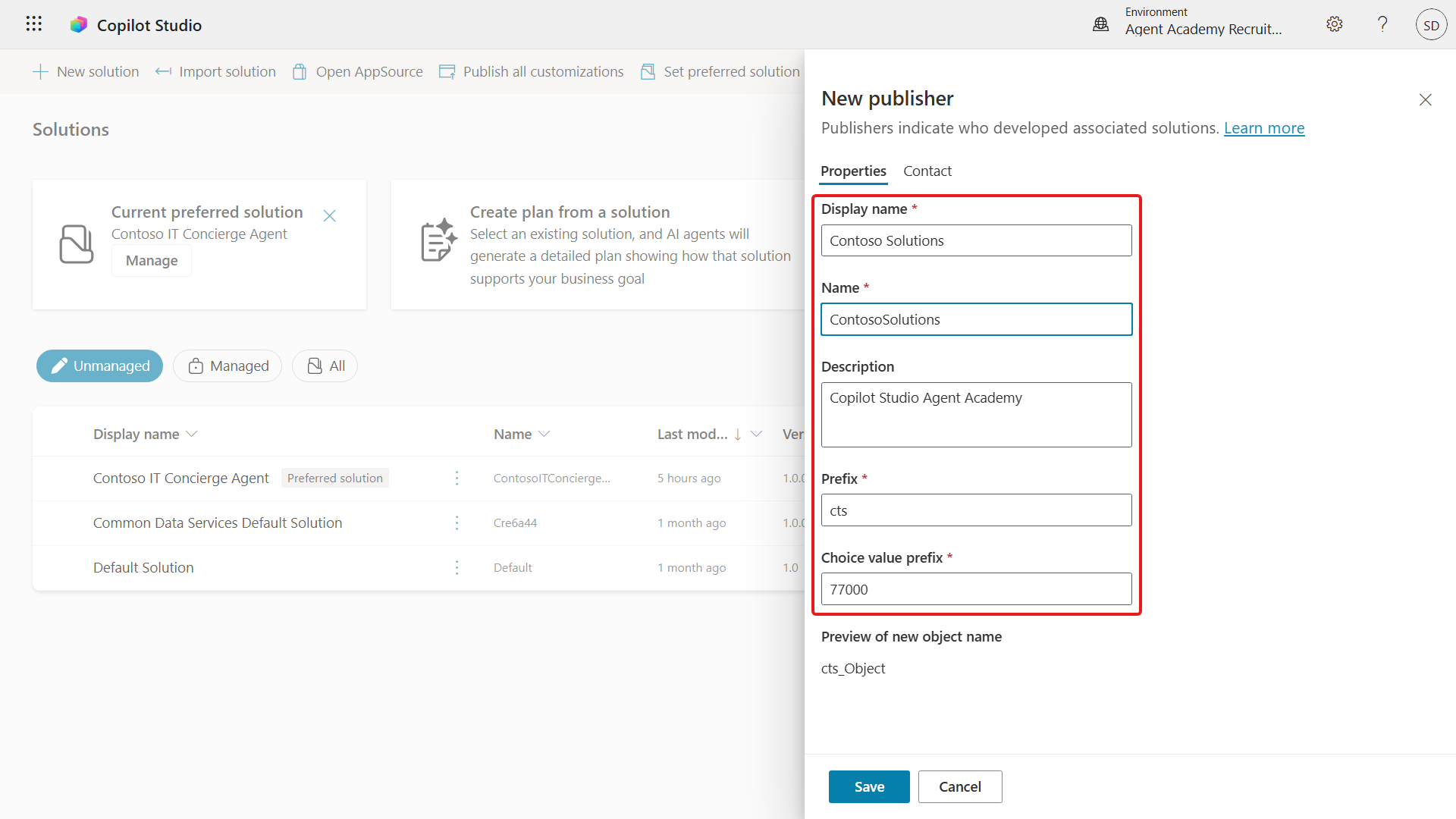The height and width of the screenshot is (819, 1456).
Task: Select the Unmanaged filter pill
Action: click(99, 366)
